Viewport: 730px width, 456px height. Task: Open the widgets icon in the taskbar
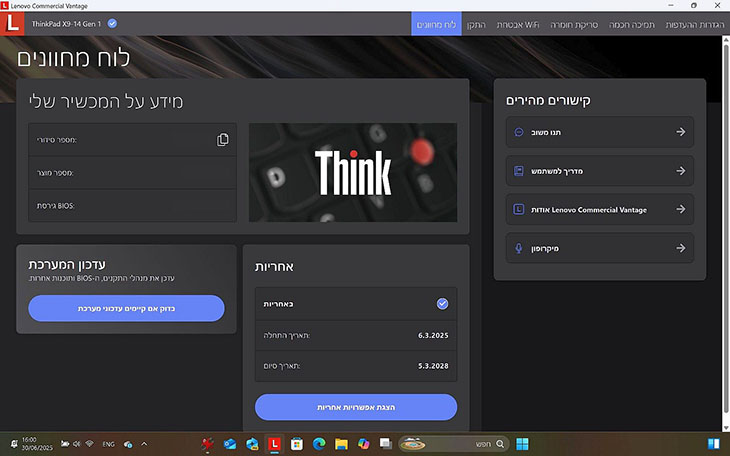click(x=713, y=444)
